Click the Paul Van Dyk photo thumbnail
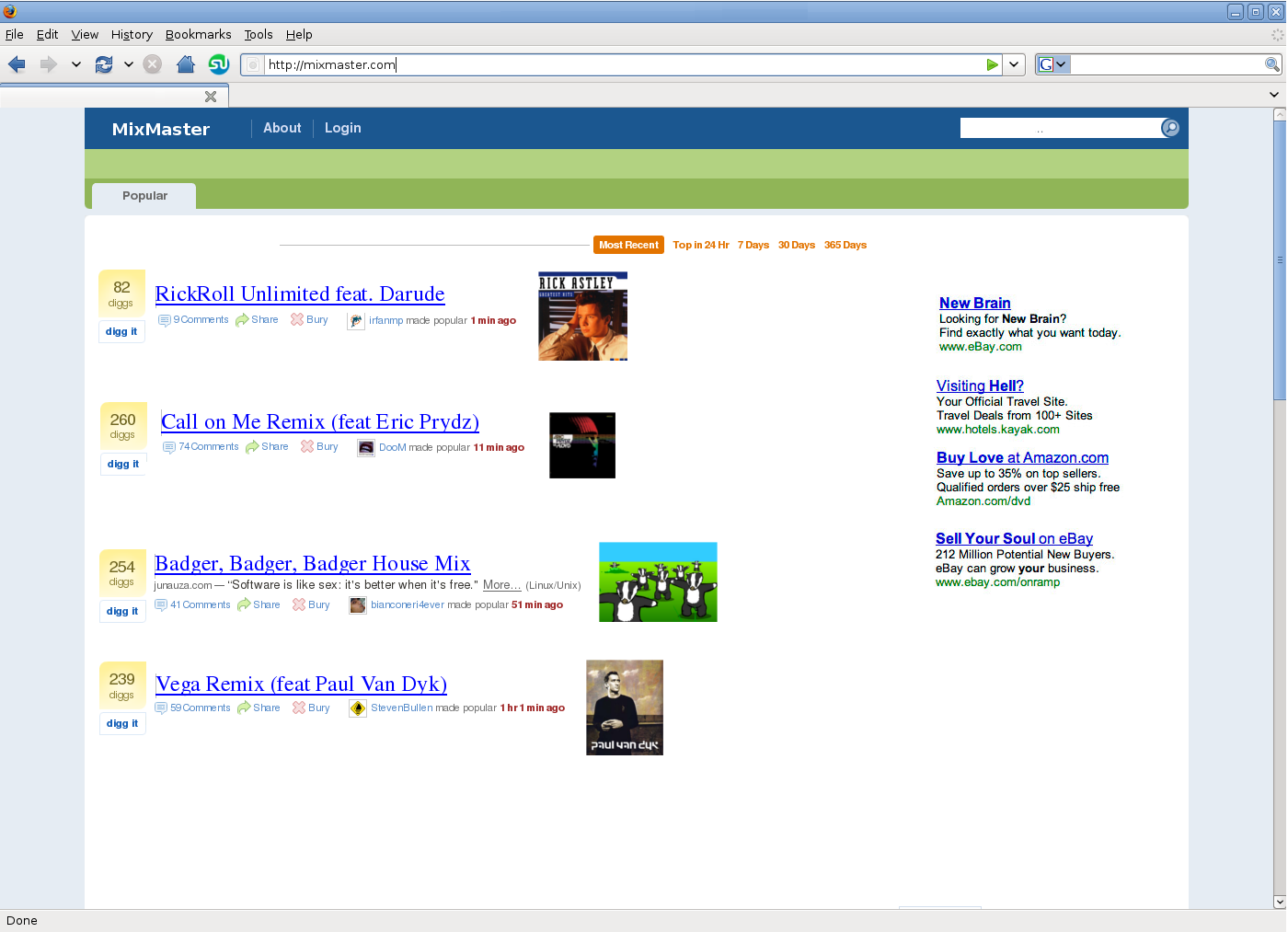Screen dimensions: 1288x932 [625, 708]
